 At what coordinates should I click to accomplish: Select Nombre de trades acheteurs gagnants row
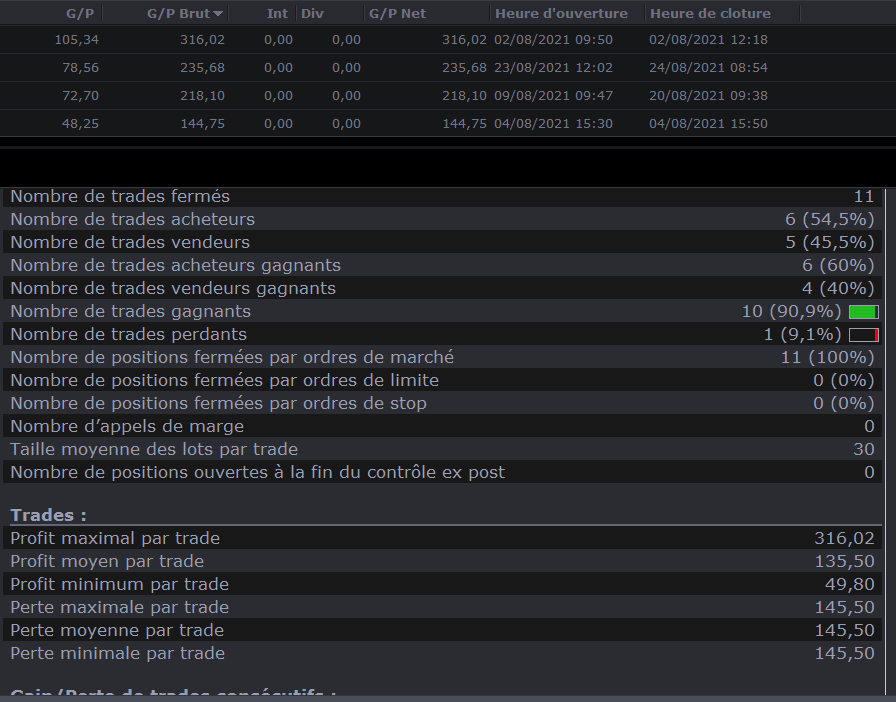coord(442,265)
